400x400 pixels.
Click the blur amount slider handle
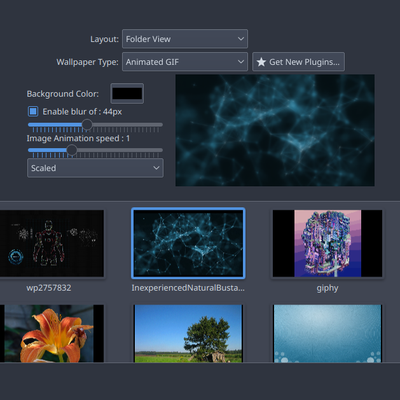pos(87,125)
